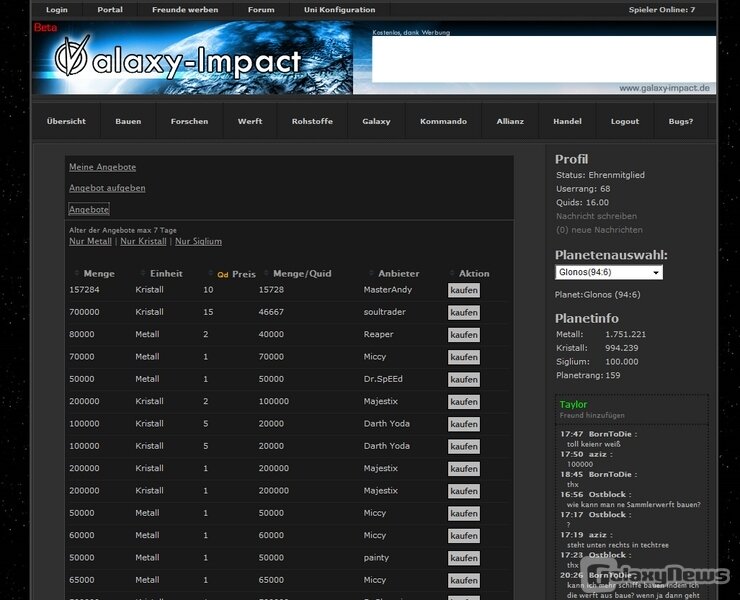Open the Forum link in top bar

point(261,9)
